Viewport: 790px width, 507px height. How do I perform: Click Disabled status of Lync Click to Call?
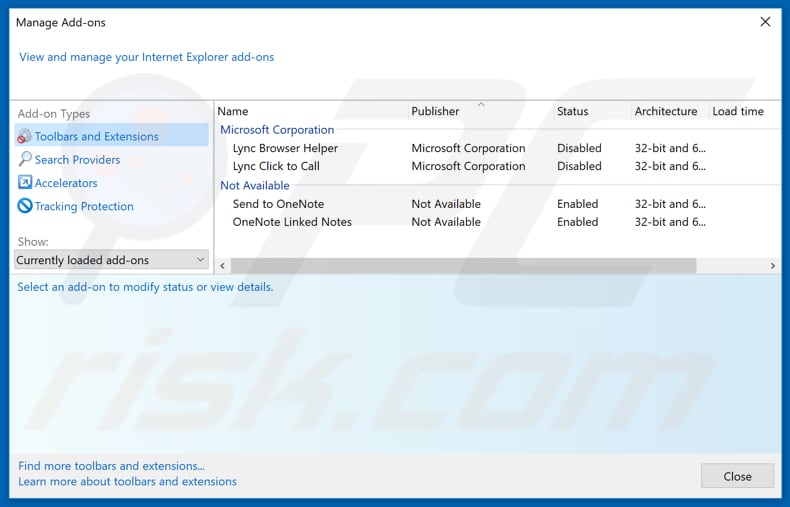[x=579, y=166]
